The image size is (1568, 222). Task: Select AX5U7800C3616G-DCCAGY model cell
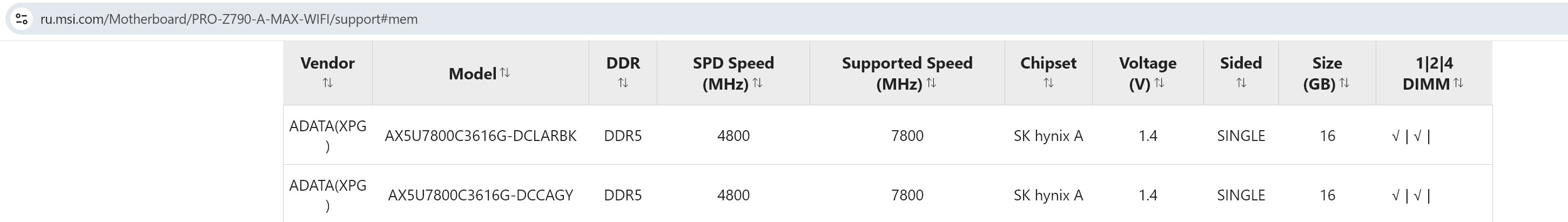[480, 195]
